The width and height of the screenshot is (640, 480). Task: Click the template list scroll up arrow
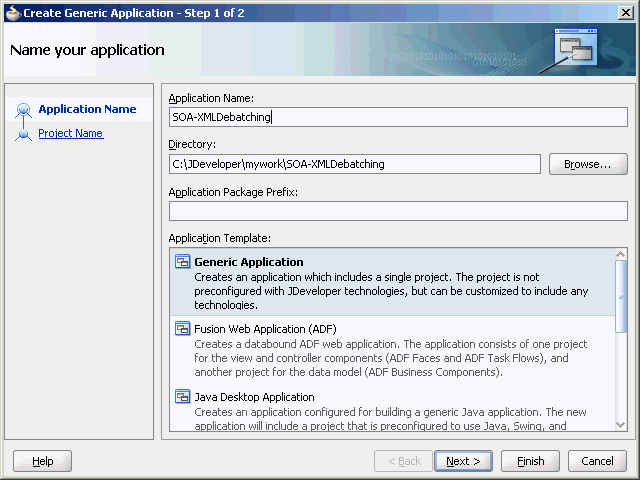[x=620, y=254]
